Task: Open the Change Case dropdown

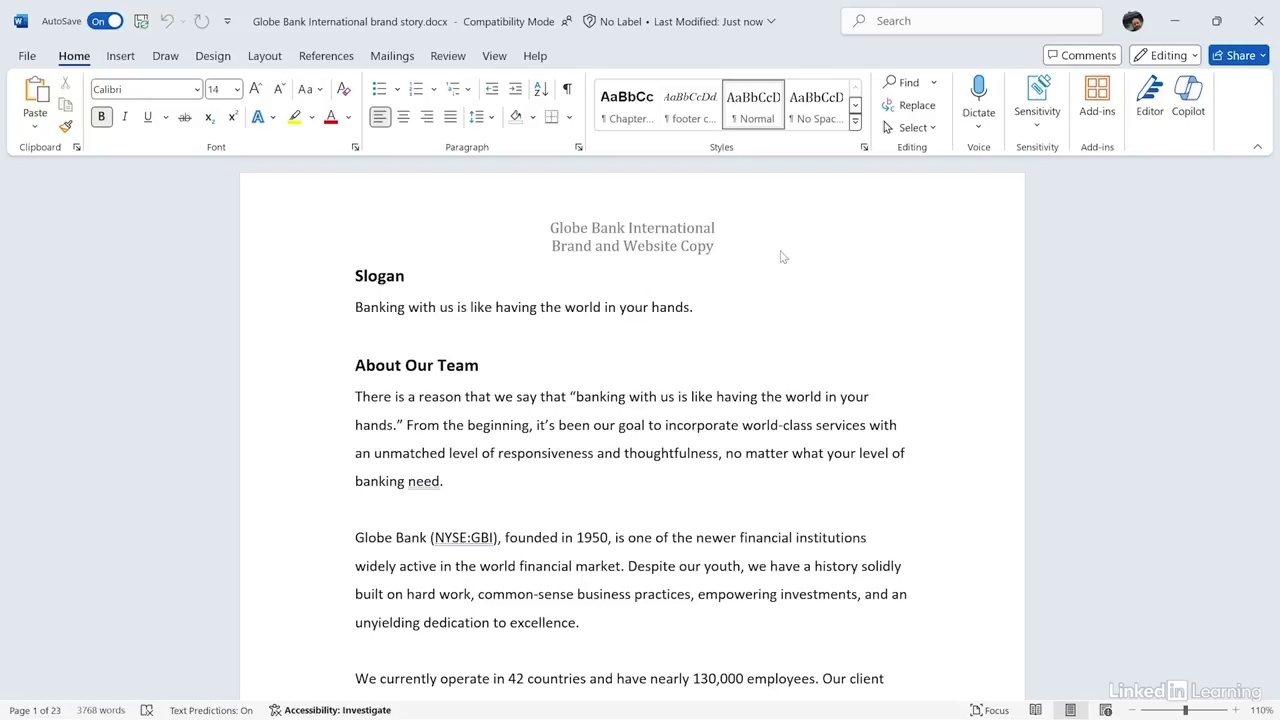Action: 310,89
